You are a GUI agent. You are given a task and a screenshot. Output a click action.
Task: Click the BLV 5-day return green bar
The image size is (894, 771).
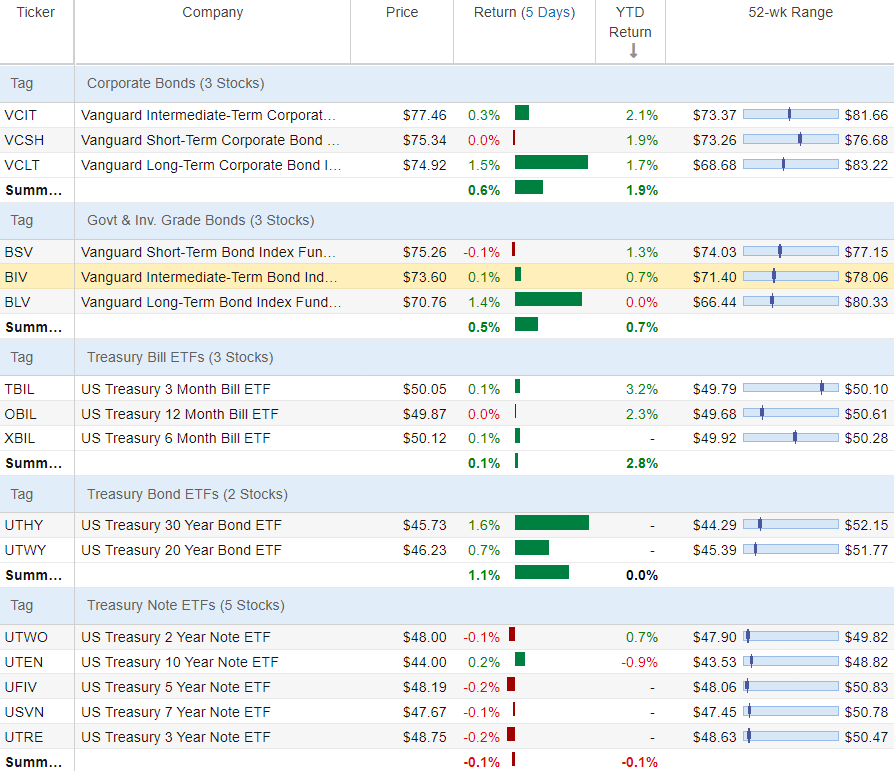coord(548,299)
